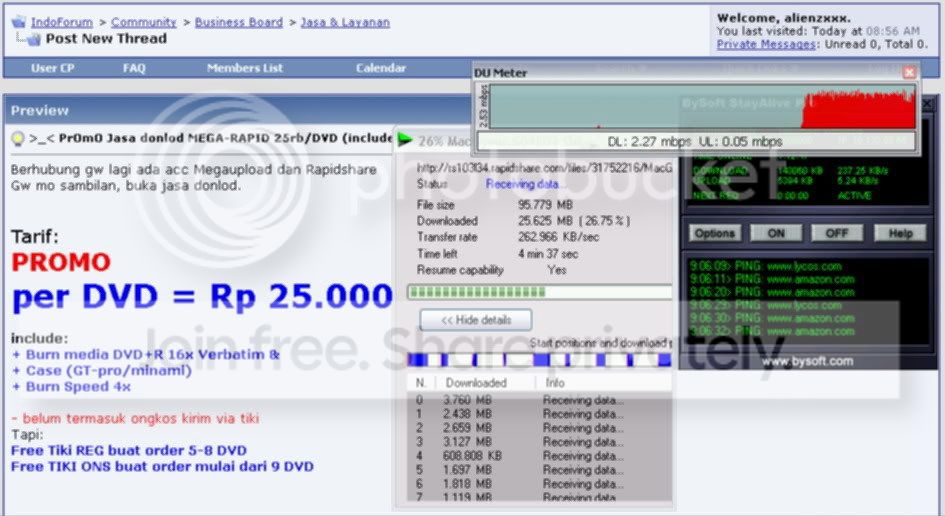Go to Business Board breadcrumb link
The image size is (945, 516).
239,22
